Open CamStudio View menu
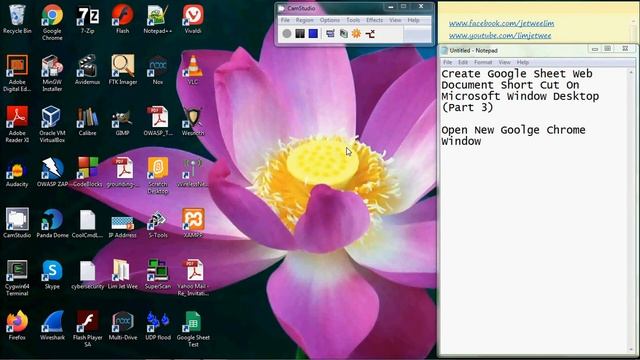This screenshot has height=360, width=640. pos(395,20)
